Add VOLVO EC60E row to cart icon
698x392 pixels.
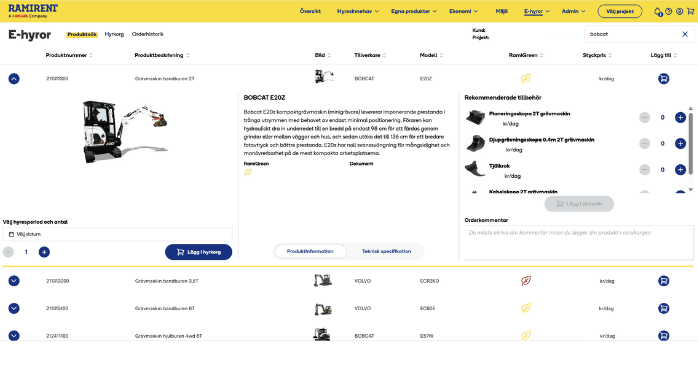(x=663, y=308)
